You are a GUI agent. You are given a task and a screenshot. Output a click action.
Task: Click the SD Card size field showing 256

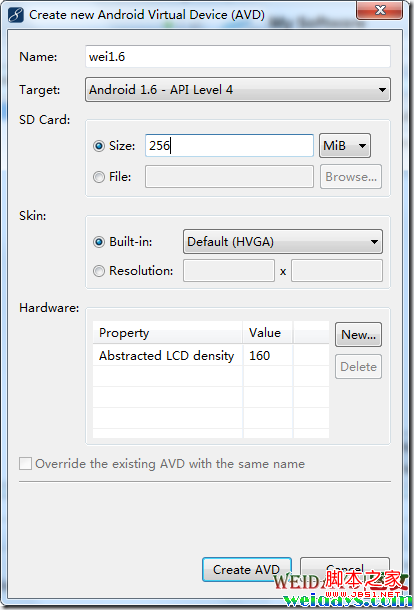click(x=230, y=146)
